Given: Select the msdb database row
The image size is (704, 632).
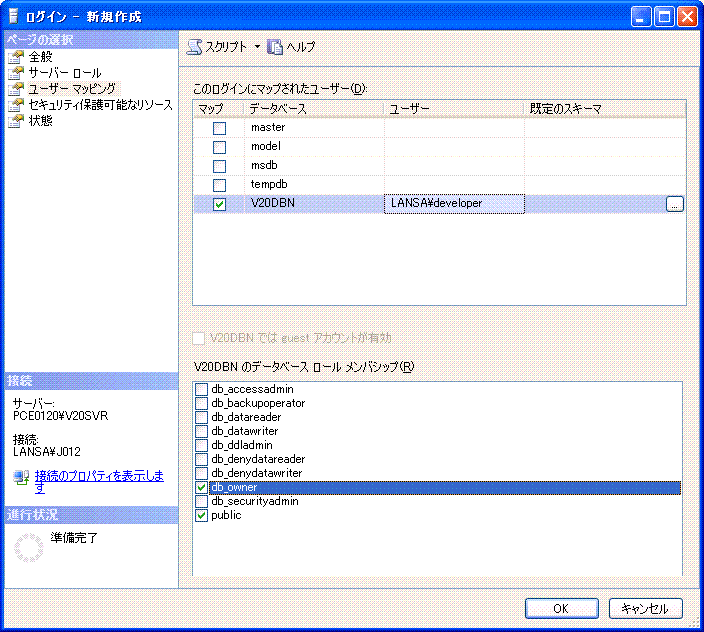Looking at the screenshot, I should (267, 166).
